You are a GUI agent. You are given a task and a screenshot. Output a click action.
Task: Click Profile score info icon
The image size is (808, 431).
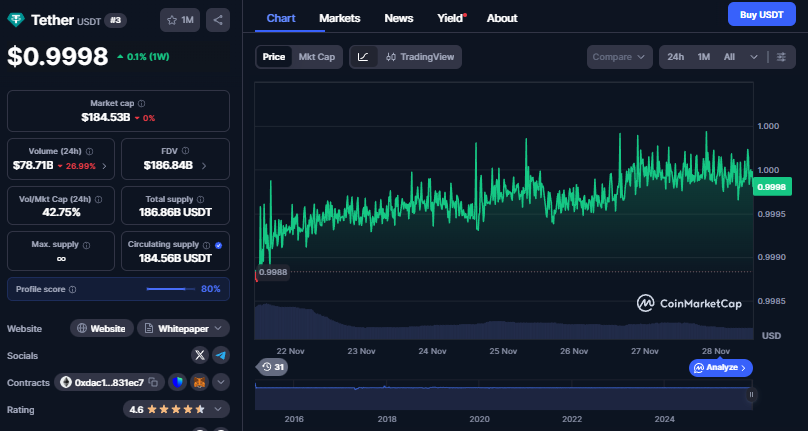tap(73, 290)
